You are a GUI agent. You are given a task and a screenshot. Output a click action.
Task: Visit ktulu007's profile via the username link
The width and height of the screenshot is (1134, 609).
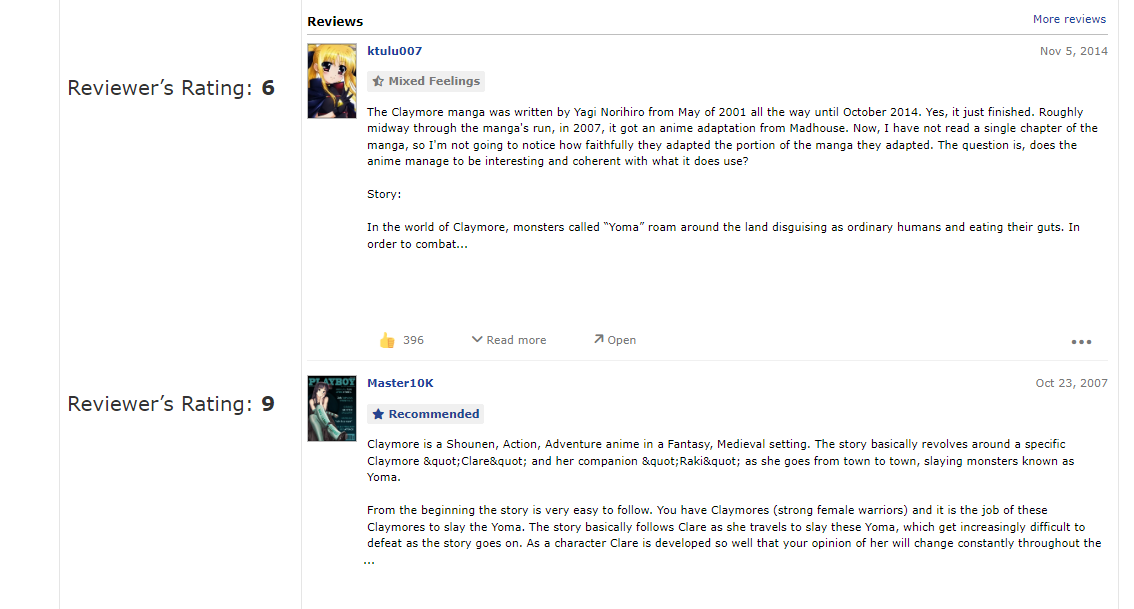394,51
